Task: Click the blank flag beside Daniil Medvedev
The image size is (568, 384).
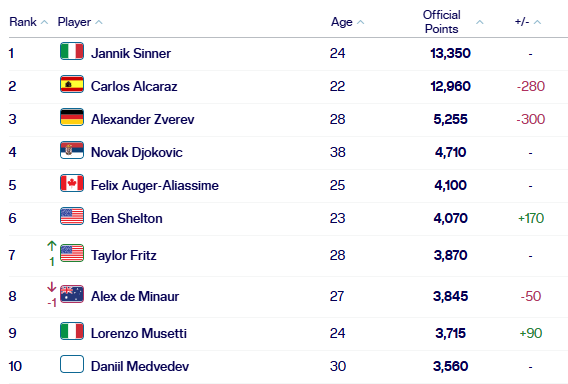Action: click(72, 364)
